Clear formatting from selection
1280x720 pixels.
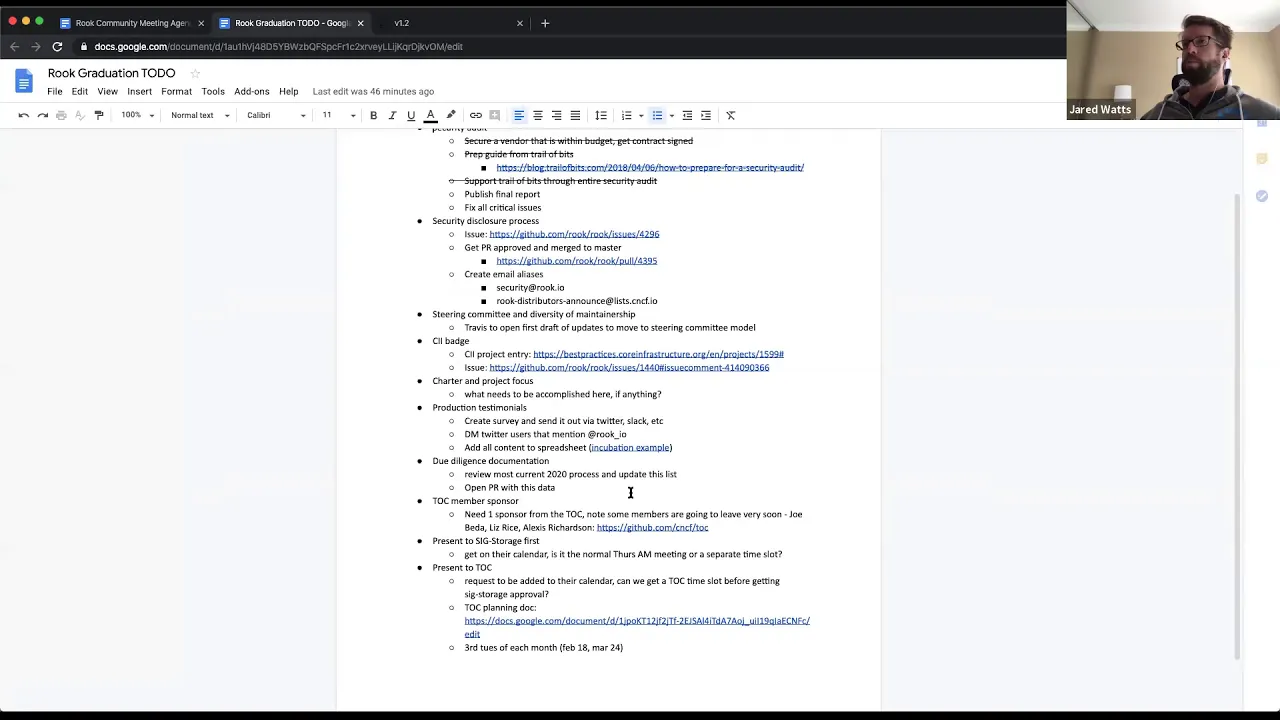pyautogui.click(x=730, y=115)
